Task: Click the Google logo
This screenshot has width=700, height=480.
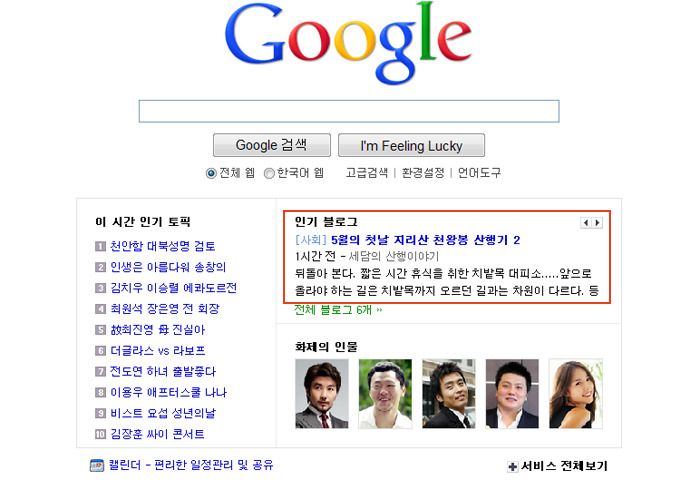Action: pyautogui.click(x=348, y=42)
